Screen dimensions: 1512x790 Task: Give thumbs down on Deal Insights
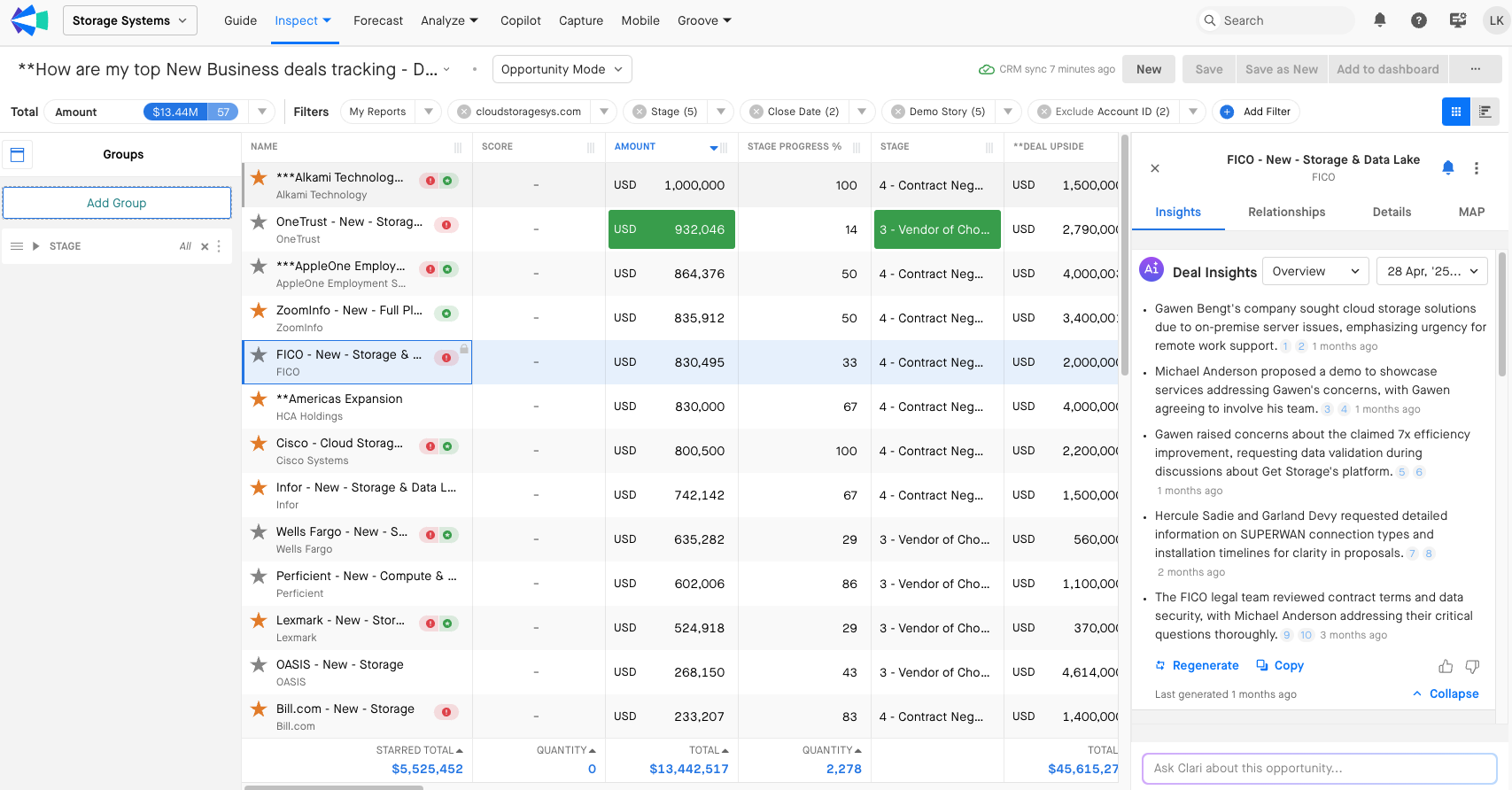(x=1472, y=666)
